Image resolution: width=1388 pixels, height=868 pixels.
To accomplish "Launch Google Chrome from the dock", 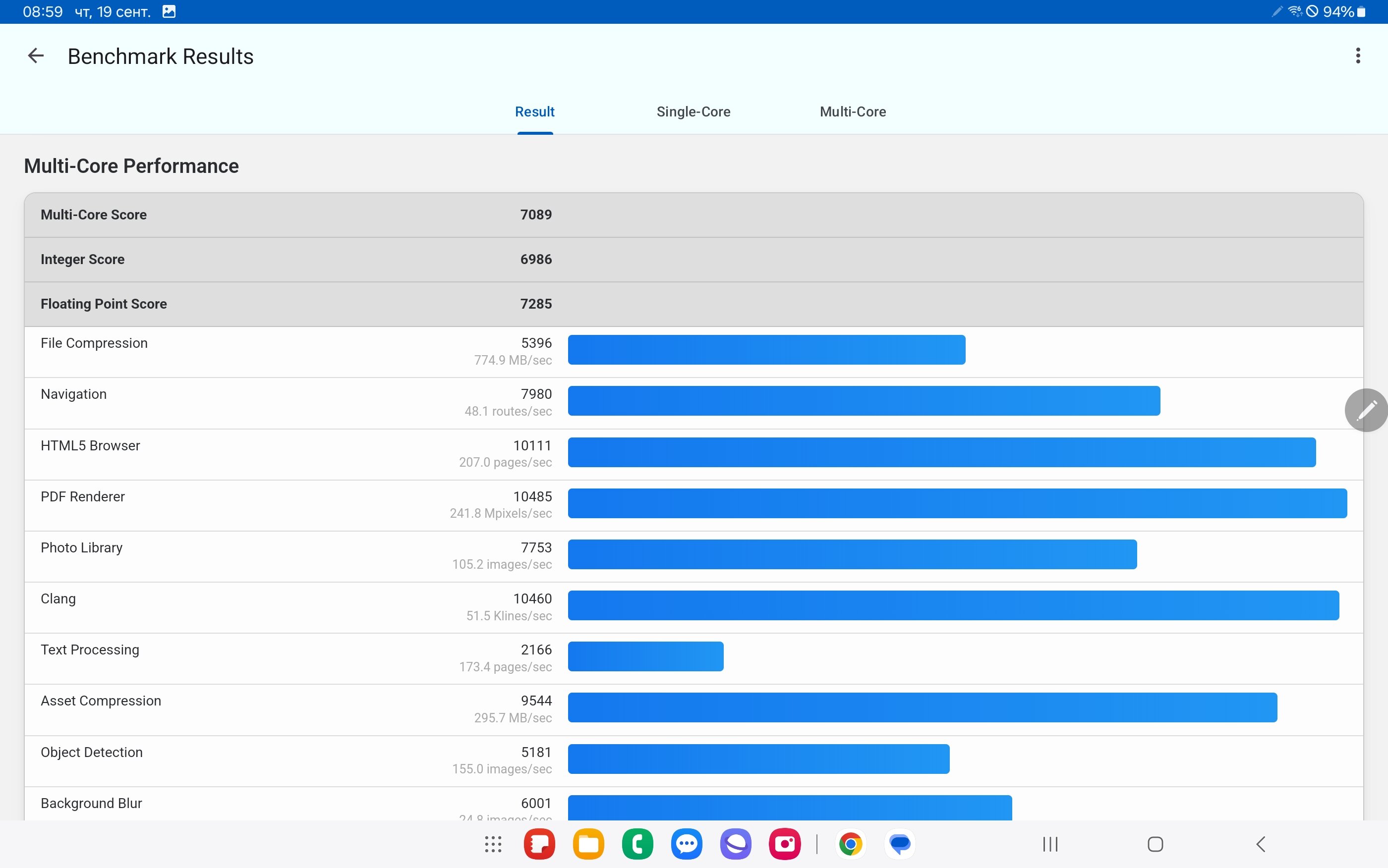I will point(851,844).
